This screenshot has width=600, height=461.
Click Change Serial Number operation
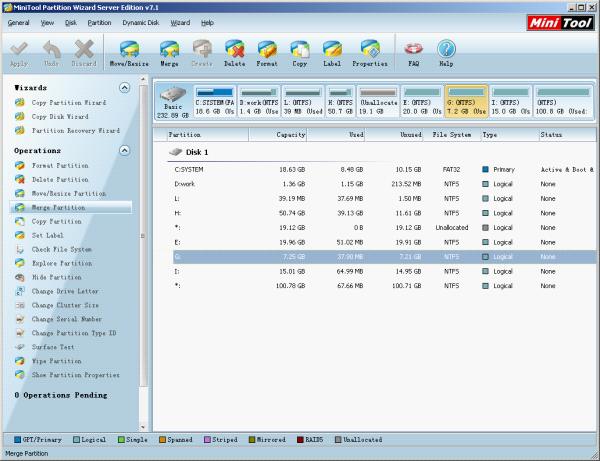tap(67, 319)
